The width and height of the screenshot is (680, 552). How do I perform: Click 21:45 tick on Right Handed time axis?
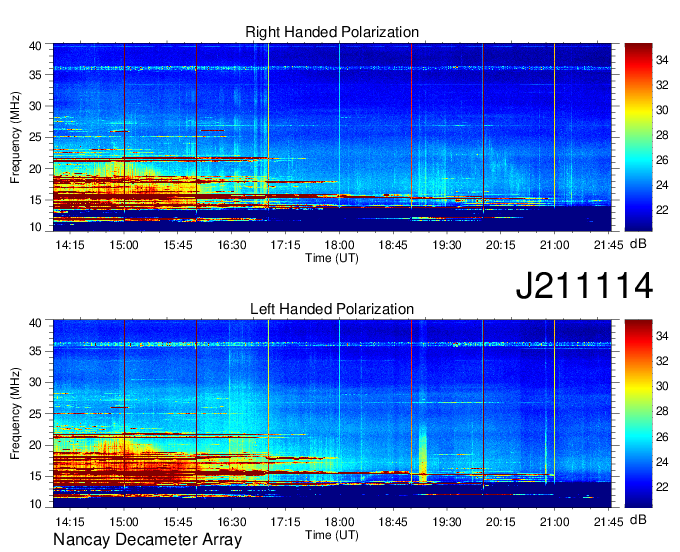[x=608, y=245]
